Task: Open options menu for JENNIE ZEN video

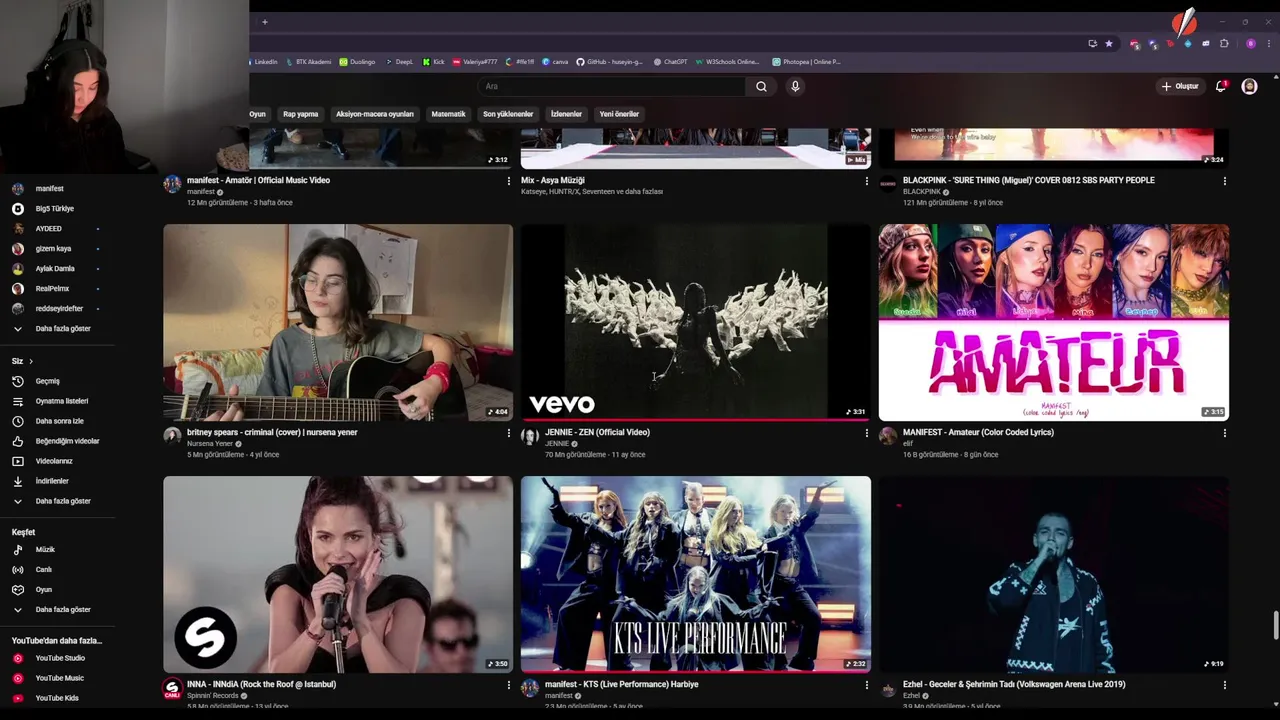Action: [866, 433]
